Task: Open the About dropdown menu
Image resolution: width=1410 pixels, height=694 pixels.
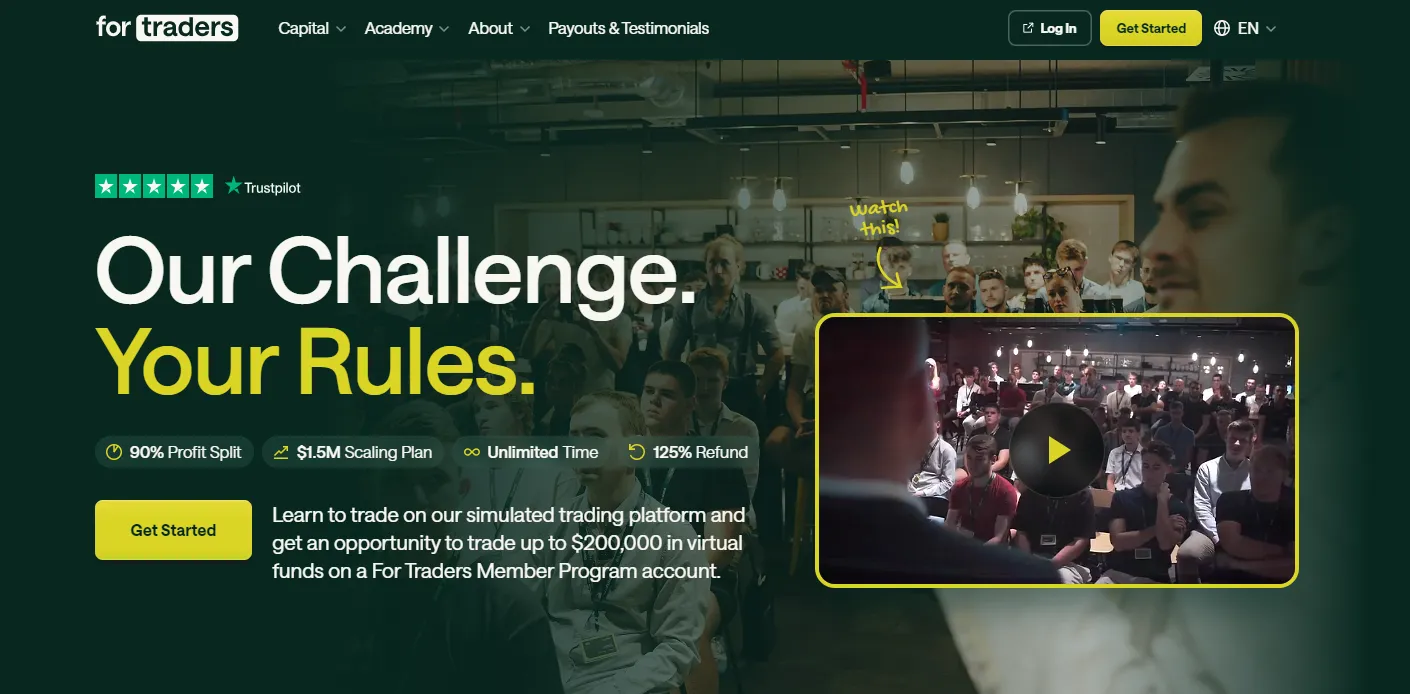Action: [x=499, y=28]
